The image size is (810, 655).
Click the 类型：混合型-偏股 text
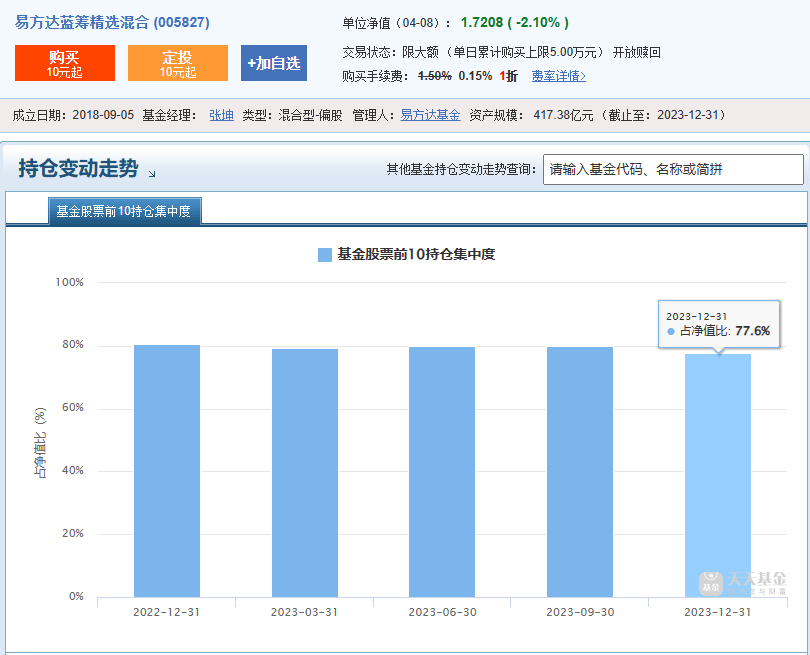coord(292,115)
